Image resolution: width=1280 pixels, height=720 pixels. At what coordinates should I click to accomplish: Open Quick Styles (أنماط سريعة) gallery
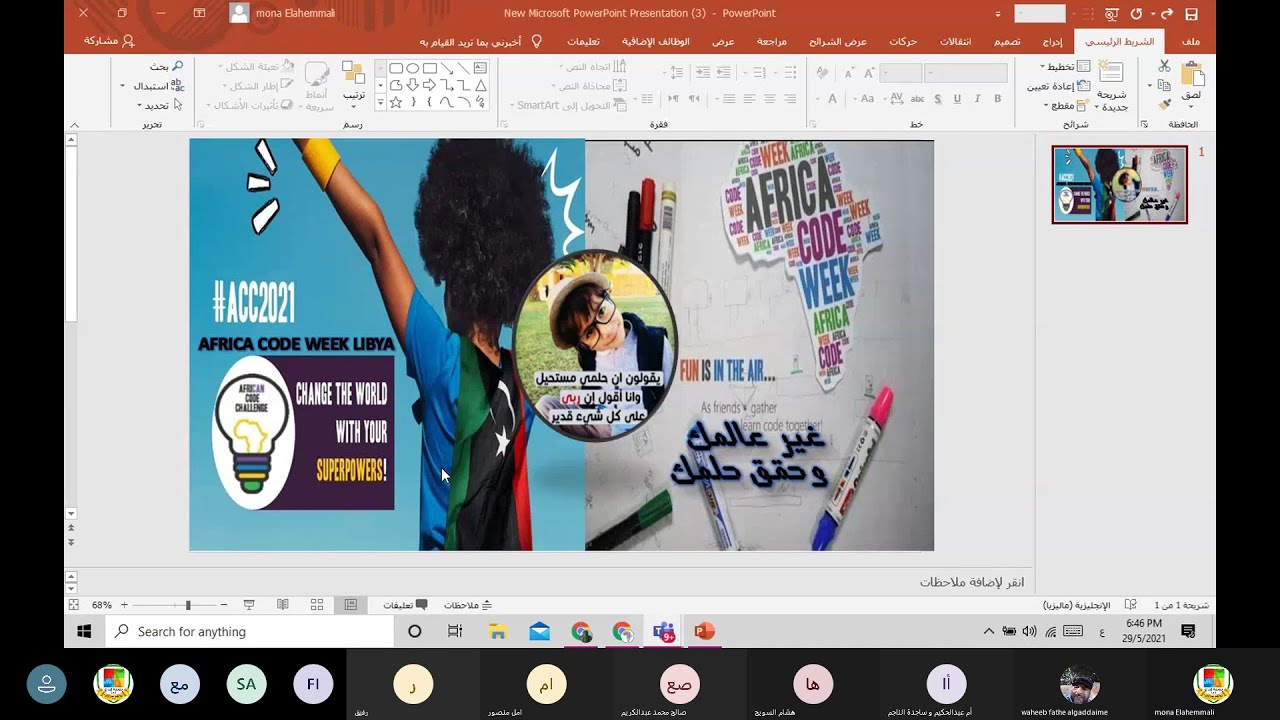tap(317, 86)
